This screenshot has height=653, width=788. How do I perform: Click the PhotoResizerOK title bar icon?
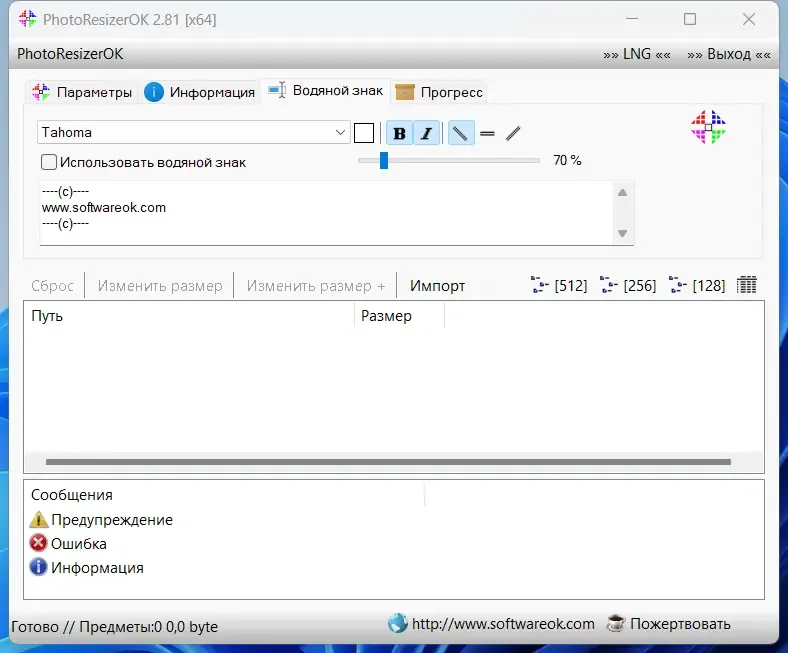pyautogui.click(x=28, y=19)
